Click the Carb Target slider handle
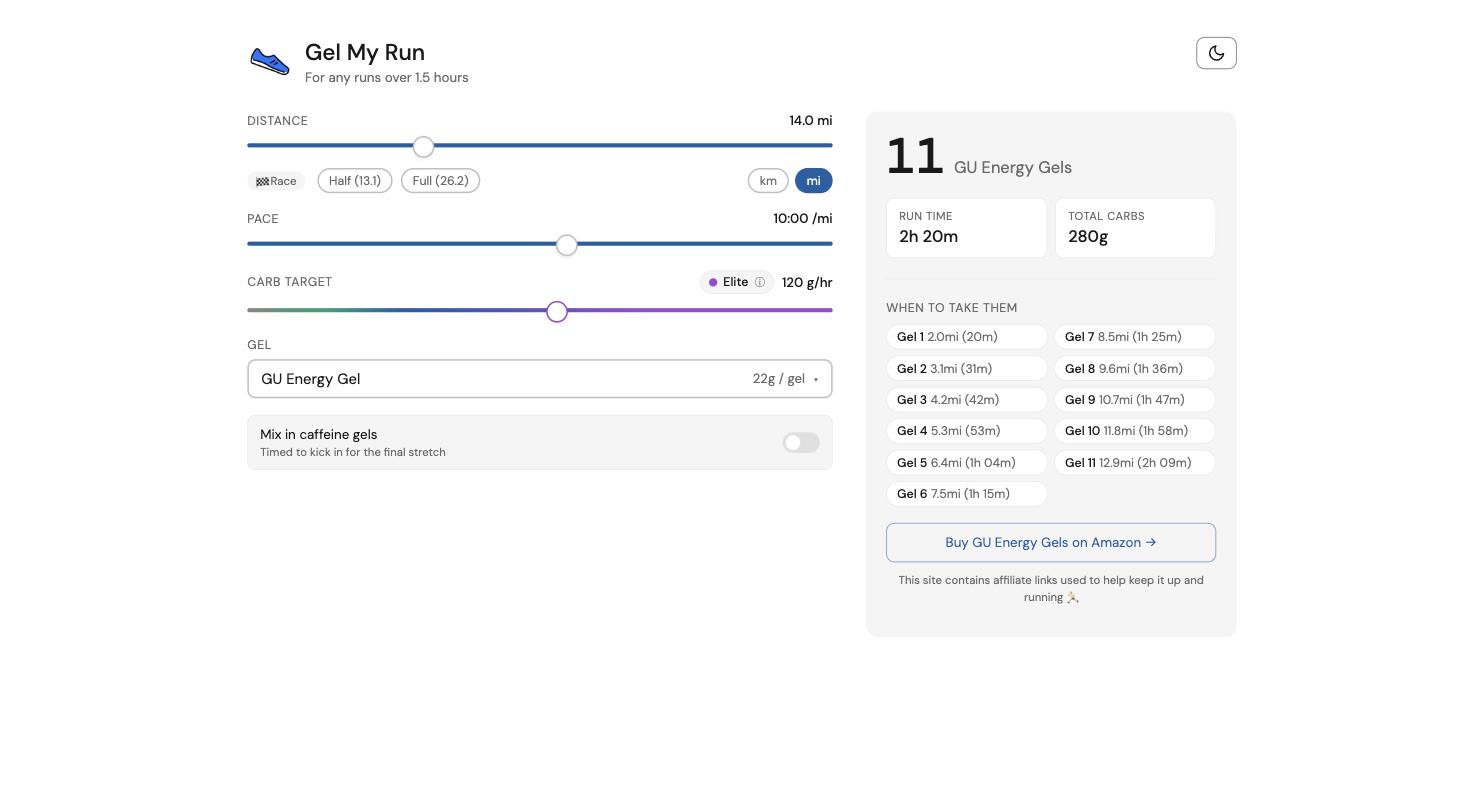The image size is (1484, 812). click(557, 312)
